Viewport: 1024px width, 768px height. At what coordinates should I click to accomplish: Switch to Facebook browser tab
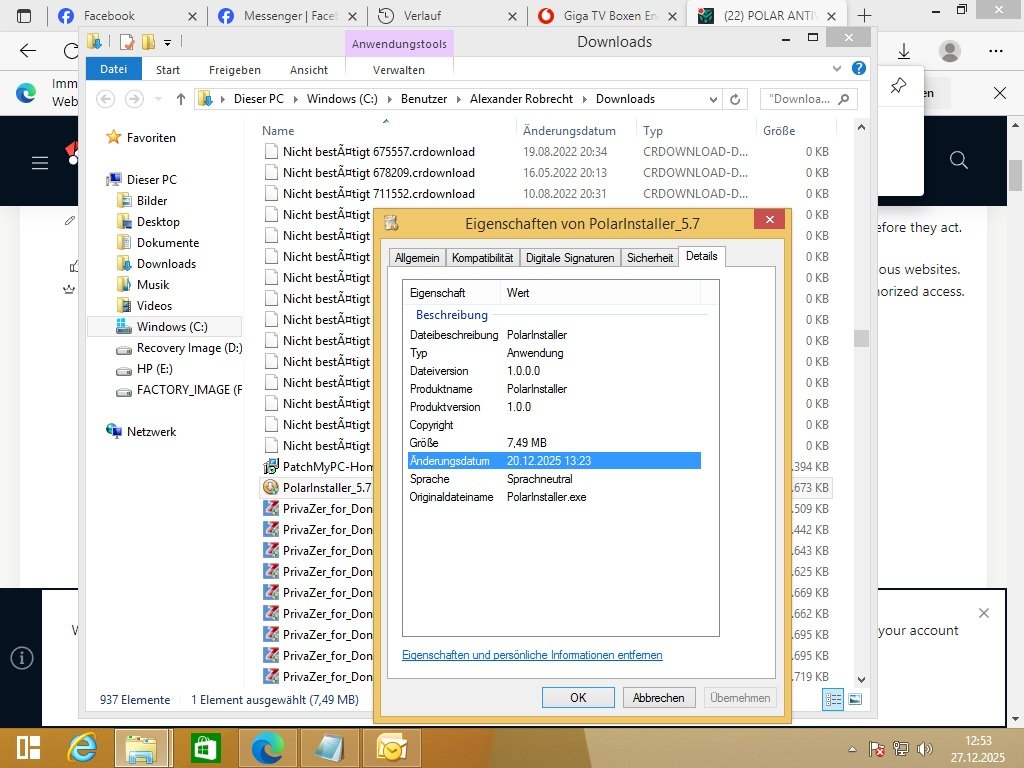[127, 16]
